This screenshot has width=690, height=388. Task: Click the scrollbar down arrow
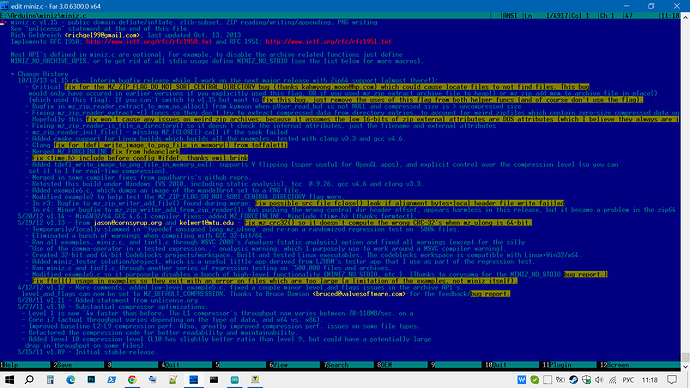click(685, 366)
